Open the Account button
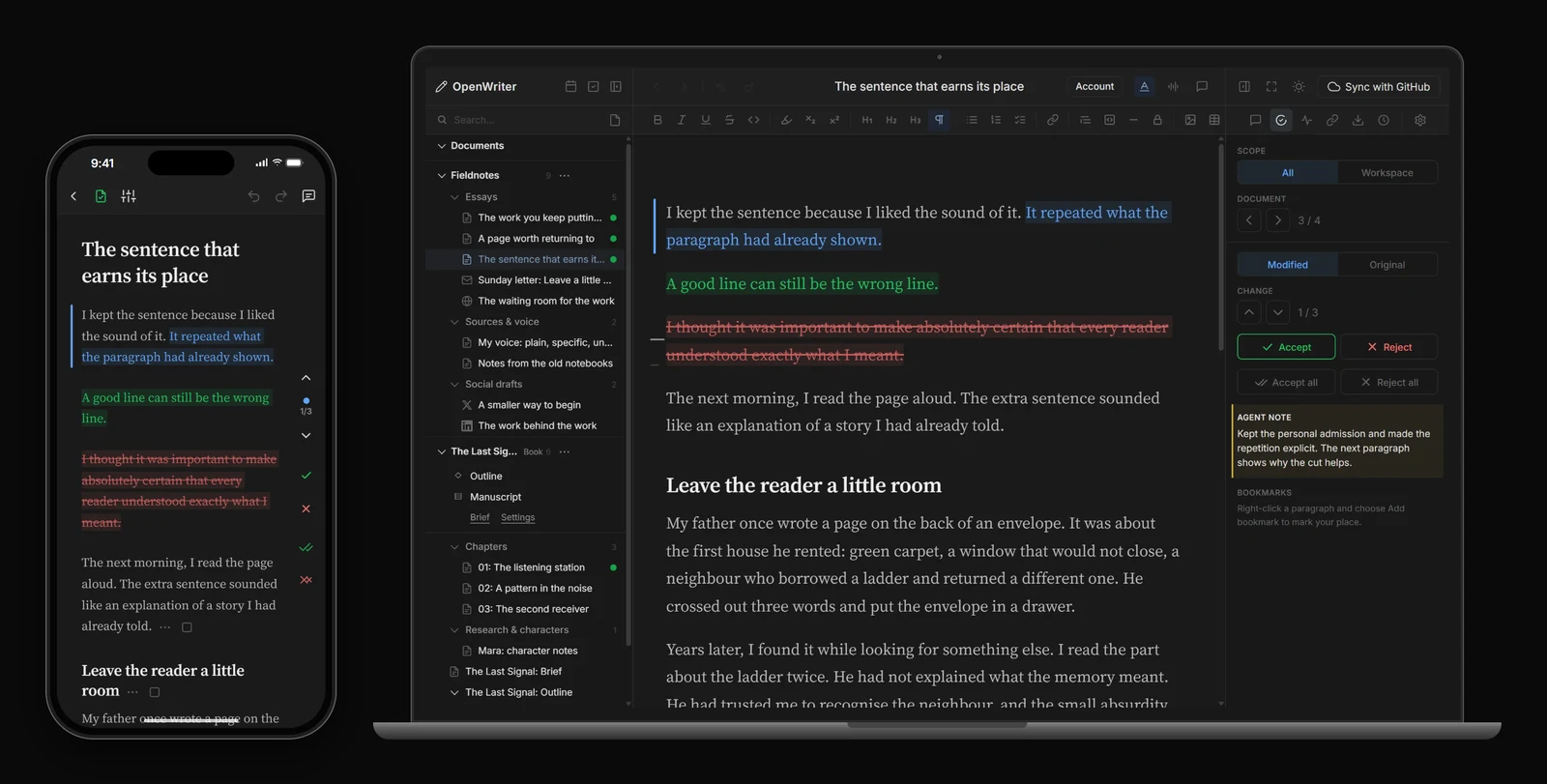This screenshot has width=1547, height=784. tap(1095, 86)
